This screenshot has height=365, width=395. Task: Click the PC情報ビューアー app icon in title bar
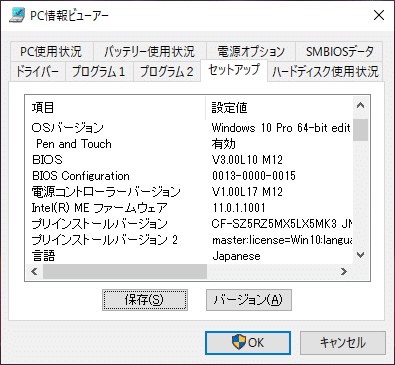tap(17, 15)
